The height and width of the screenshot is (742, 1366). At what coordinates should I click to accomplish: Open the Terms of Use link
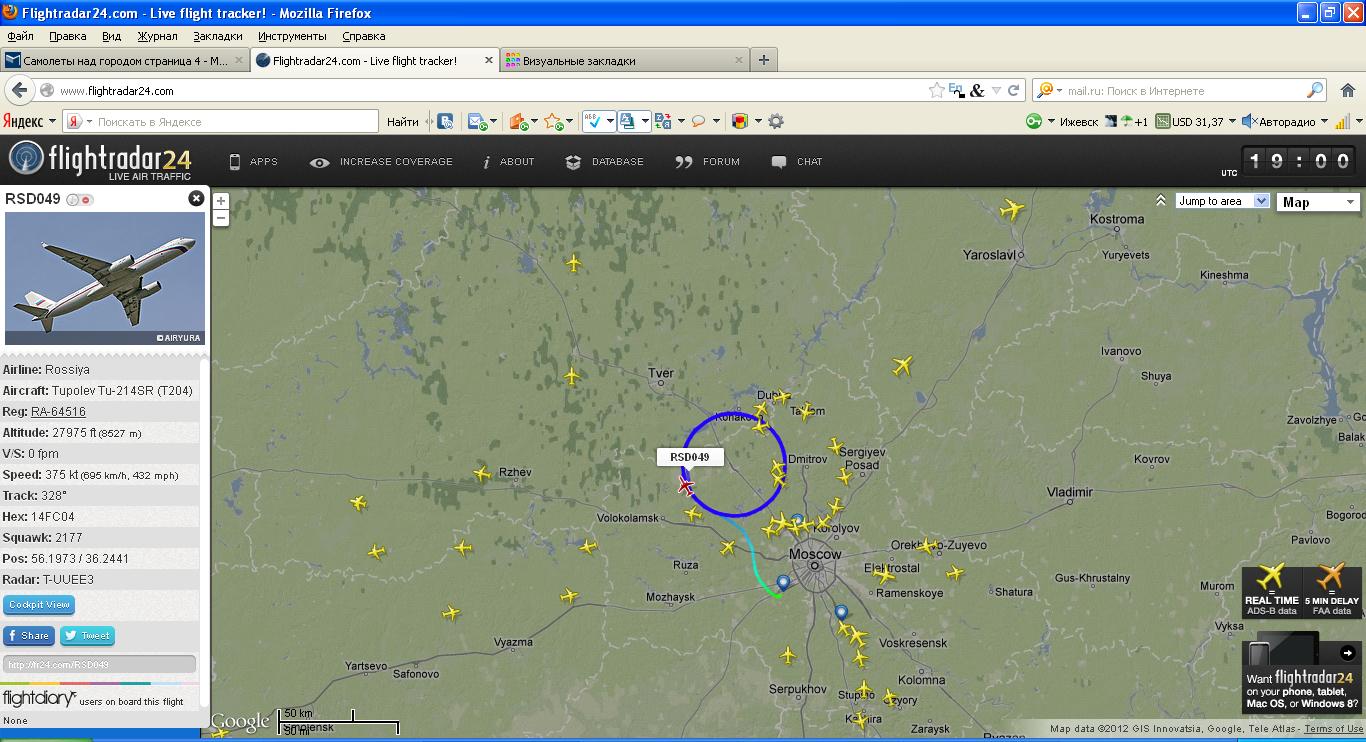pyautogui.click(x=1333, y=729)
